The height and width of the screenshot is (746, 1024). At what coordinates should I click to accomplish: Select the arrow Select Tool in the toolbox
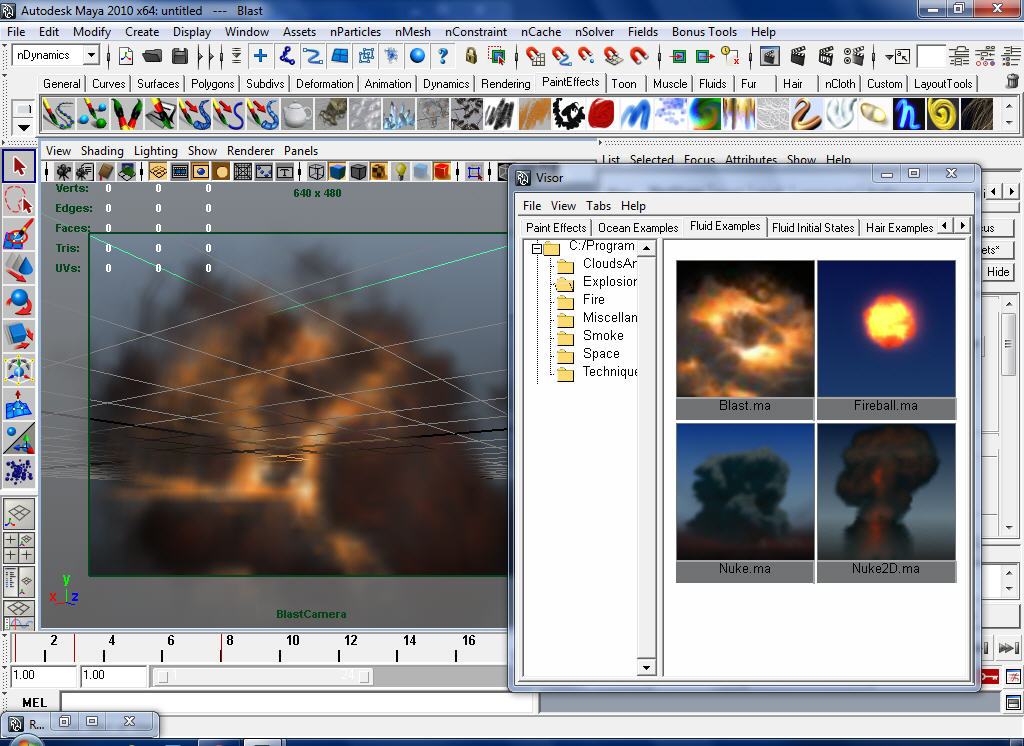(x=19, y=167)
